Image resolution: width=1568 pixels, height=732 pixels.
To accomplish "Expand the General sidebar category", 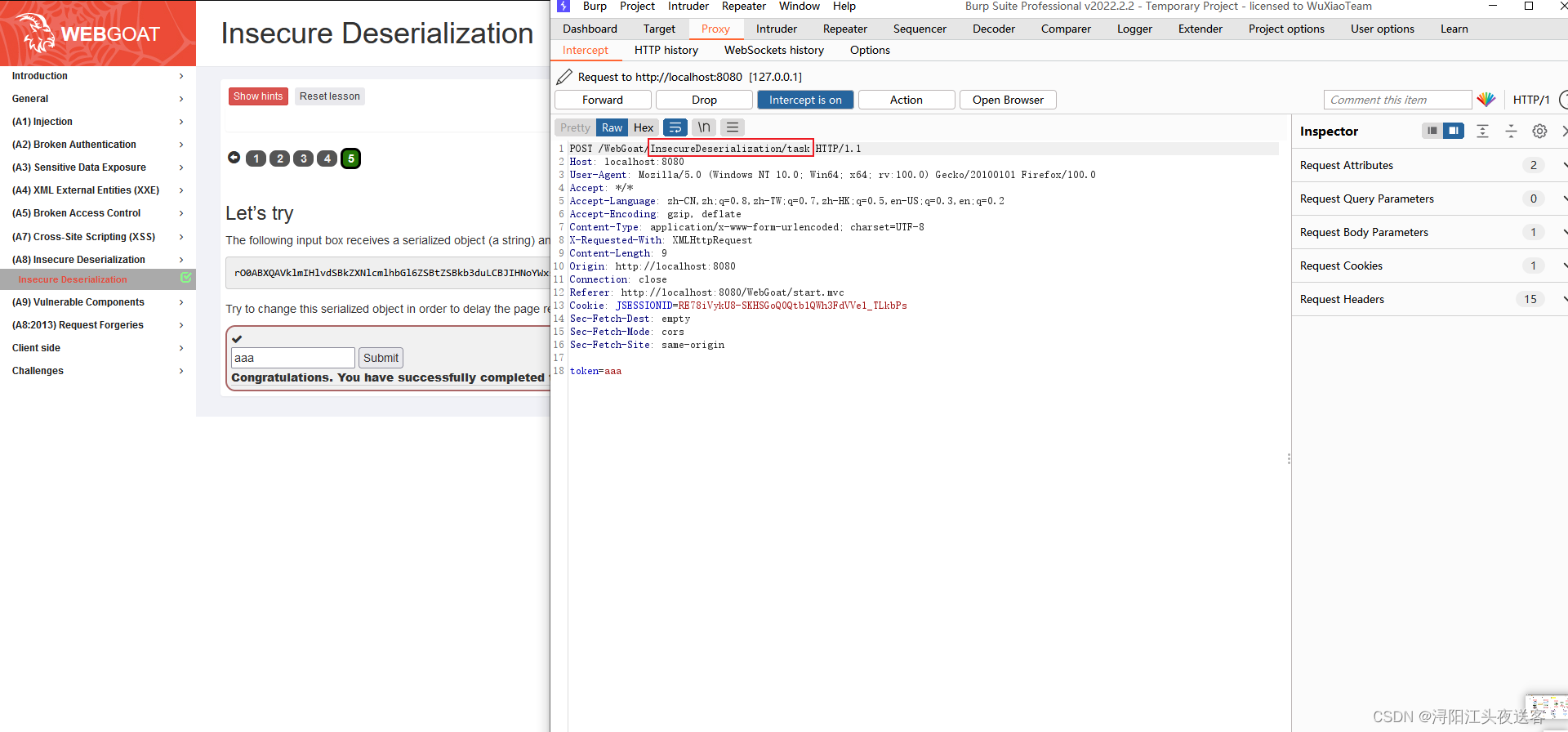I will click(98, 99).
